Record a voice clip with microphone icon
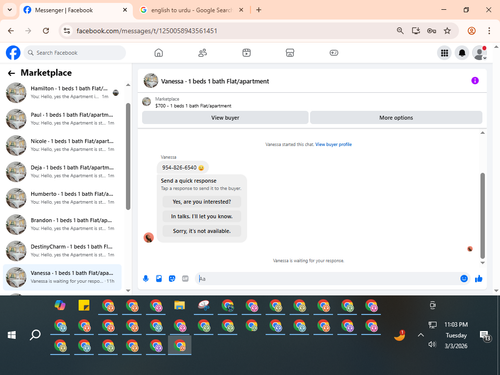The width and height of the screenshot is (500, 375). point(146,279)
